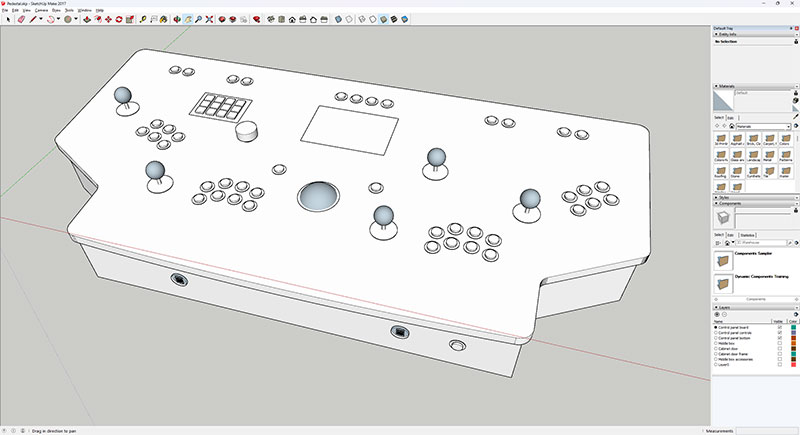This screenshot has height=435, width=800.
Task: Collapse the Layers panel
Action: 716,308
